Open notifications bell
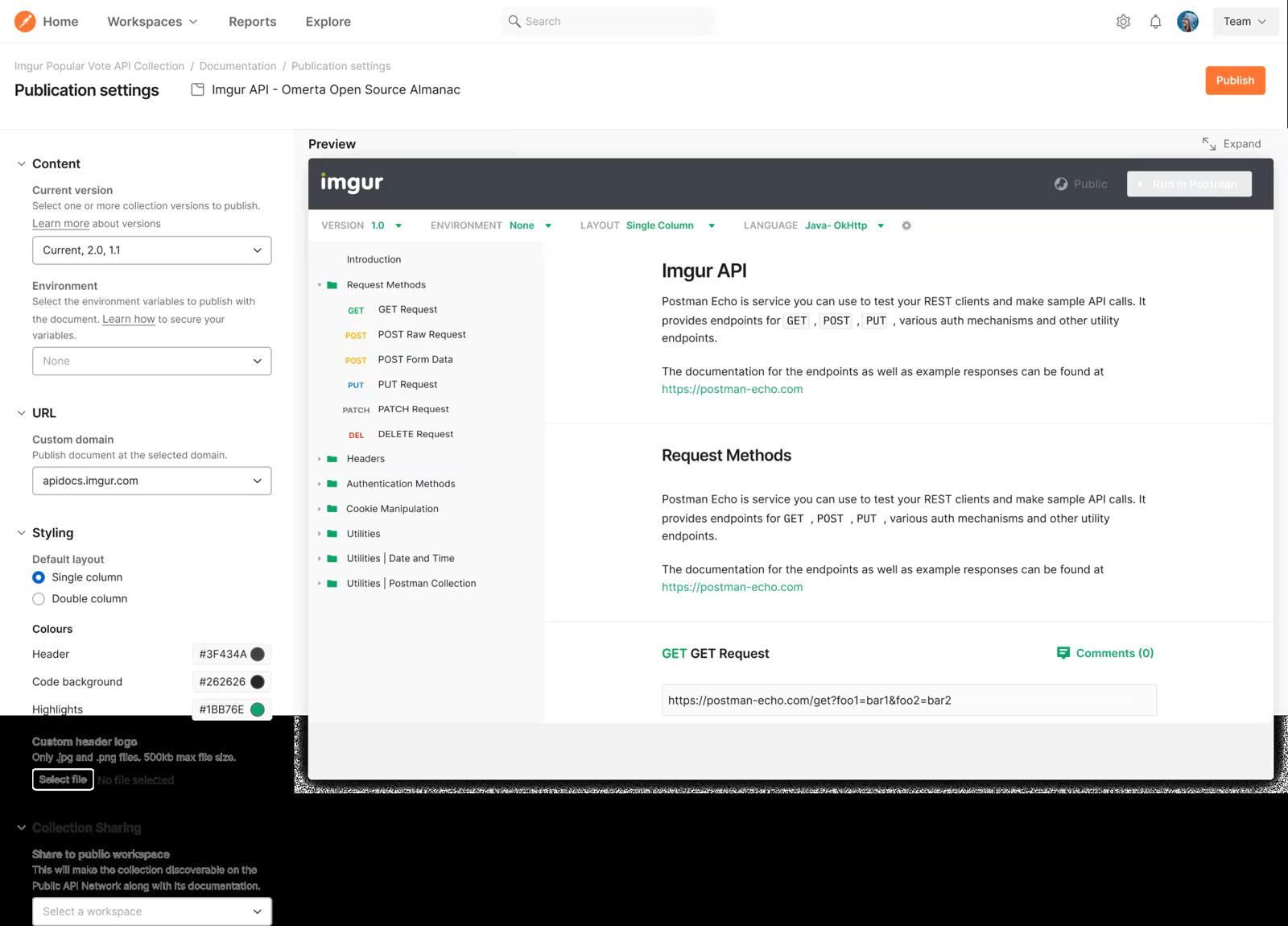The width and height of the screenshot is (1288, 926). pos(1155,22)
